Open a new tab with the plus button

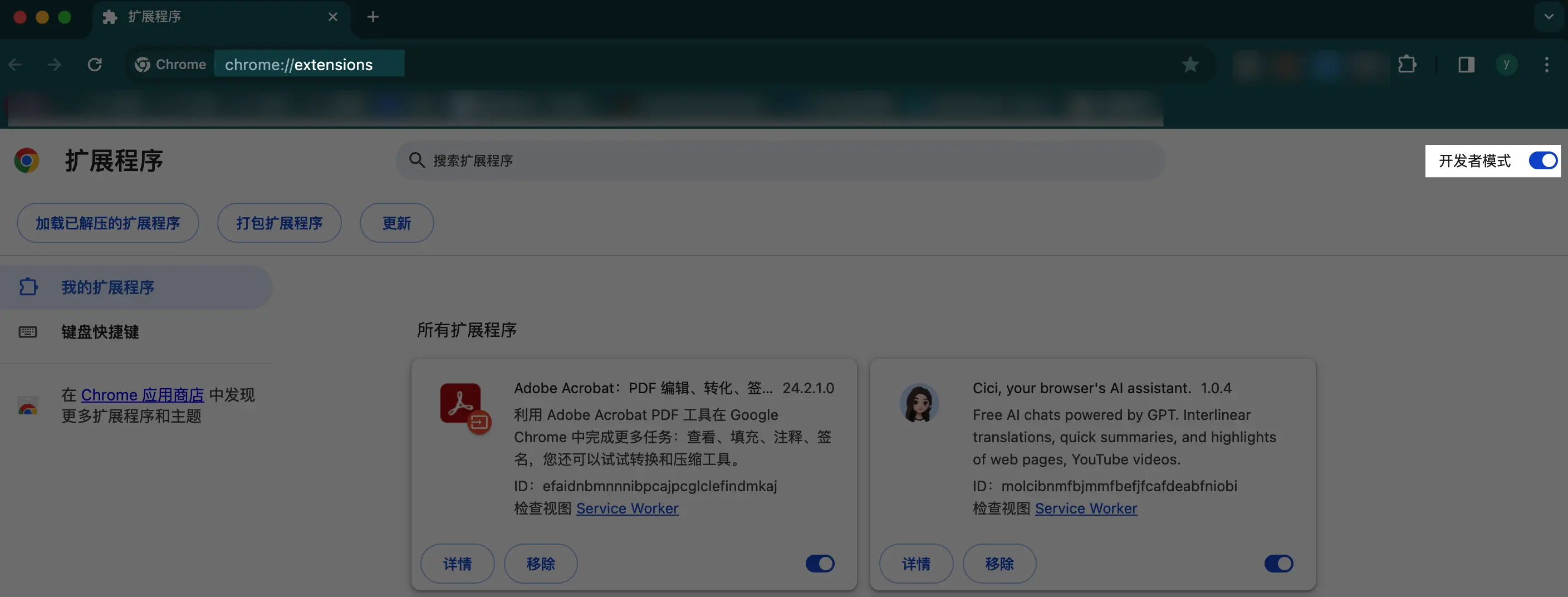(x=373, y=17)
